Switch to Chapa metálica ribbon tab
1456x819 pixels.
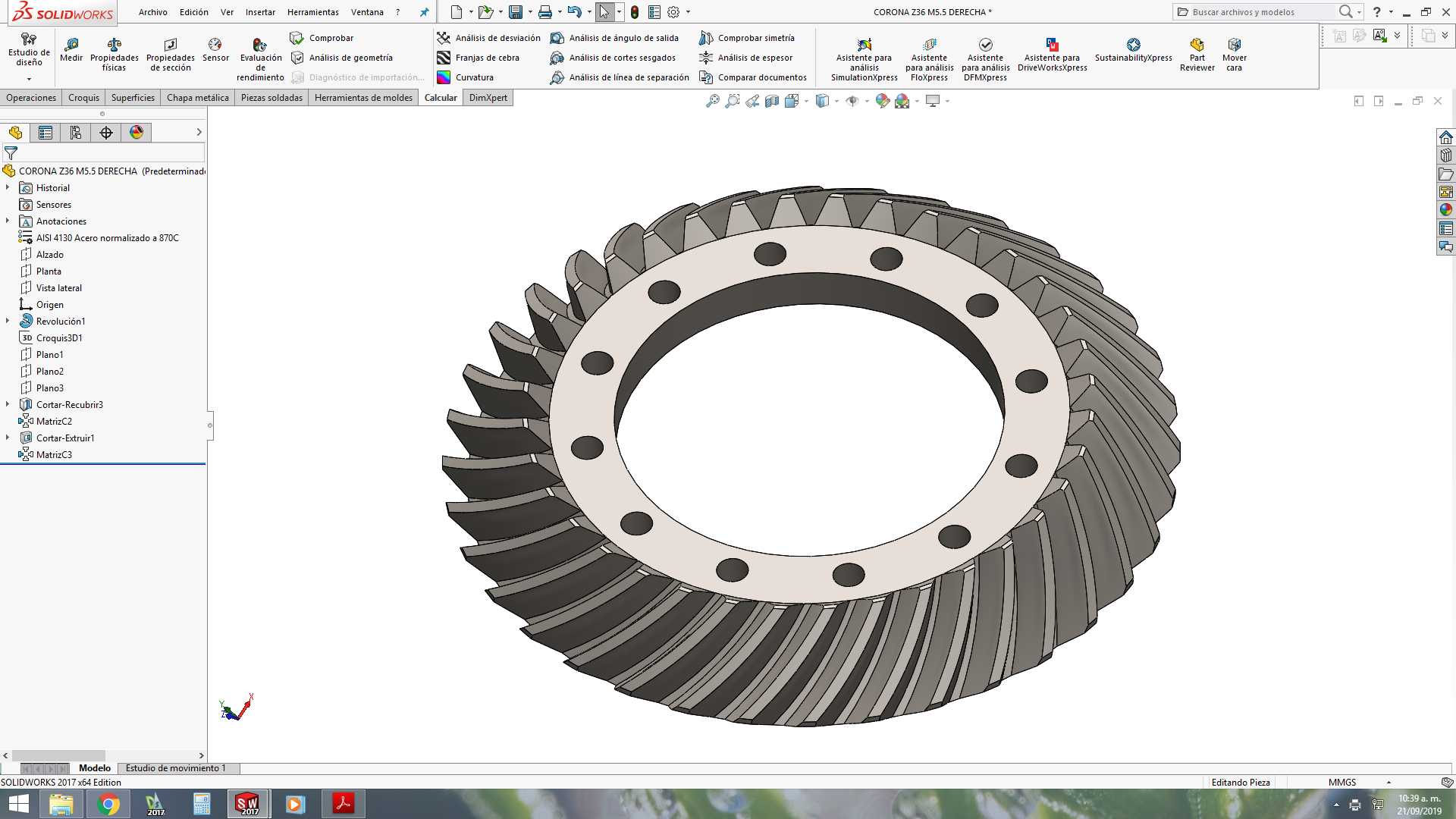(x=197, y=98)
